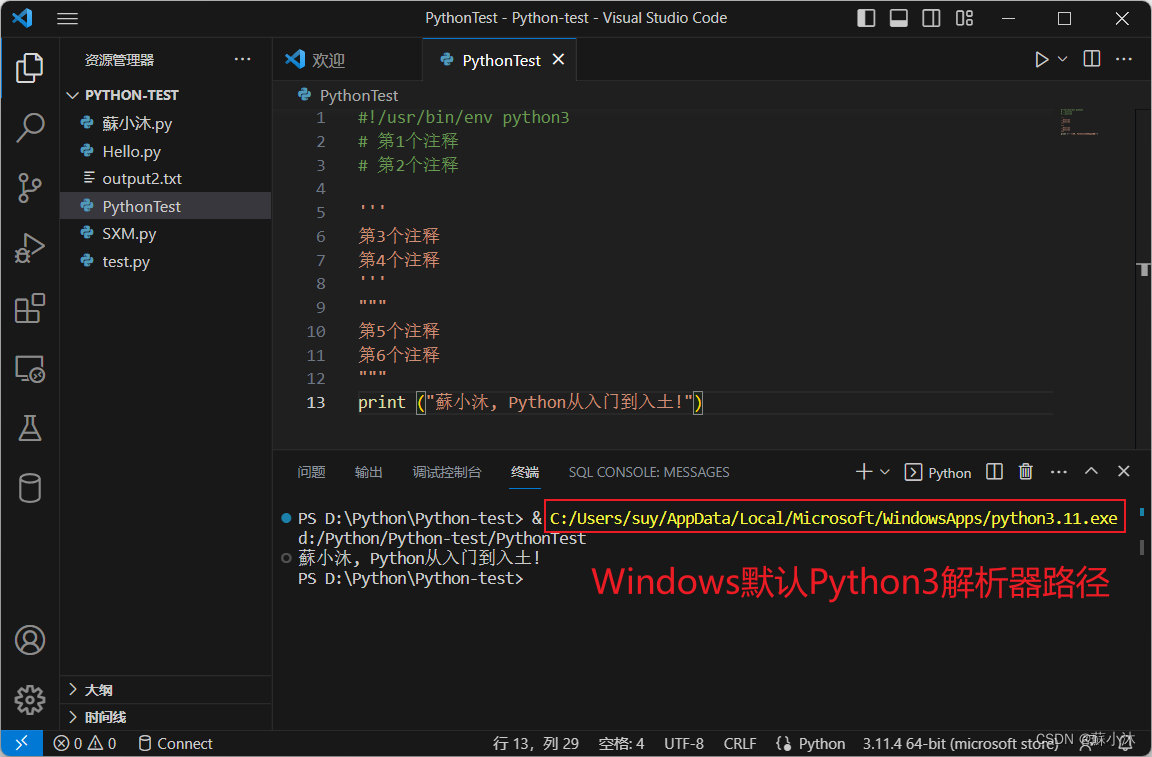Open the 问题 problems panel tab

pos(312,472)
